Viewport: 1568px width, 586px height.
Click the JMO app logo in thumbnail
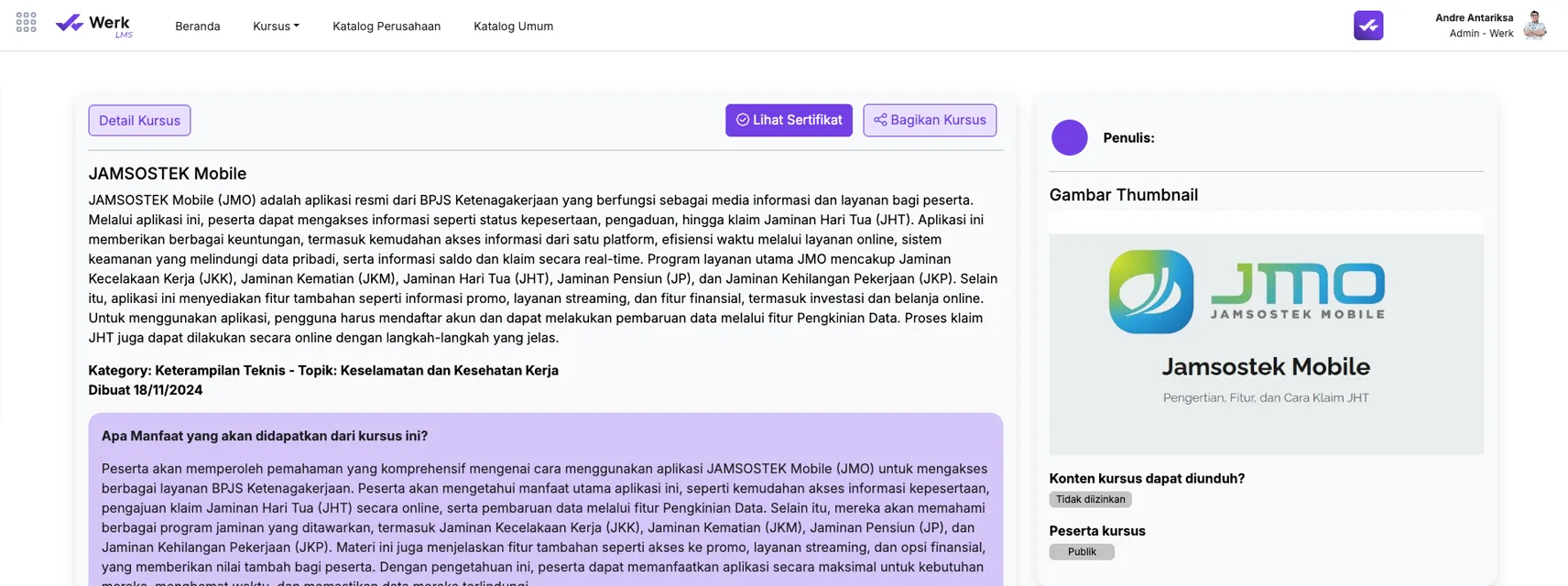(1150, 292)
